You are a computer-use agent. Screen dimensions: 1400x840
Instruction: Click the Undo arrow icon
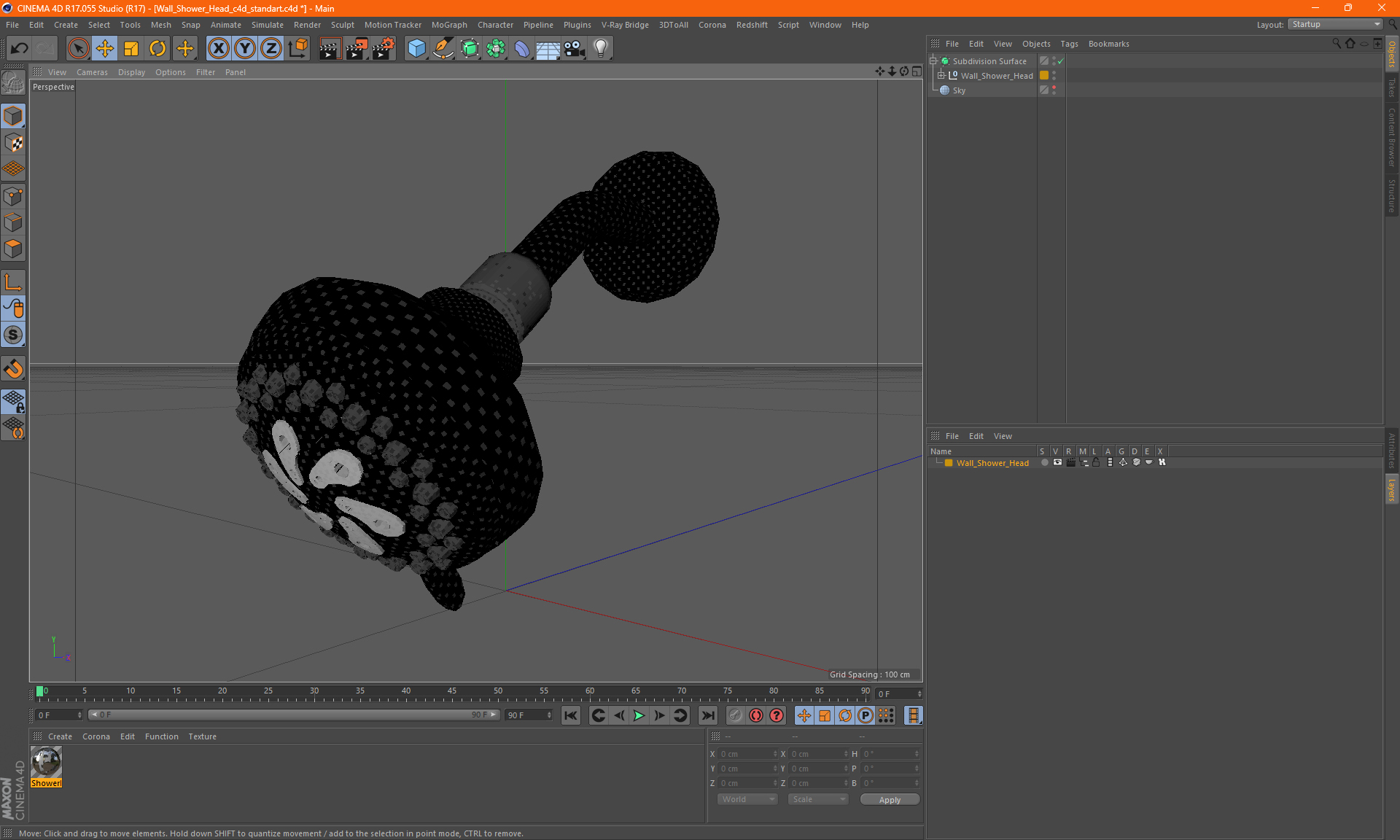(x=20, y=48)
